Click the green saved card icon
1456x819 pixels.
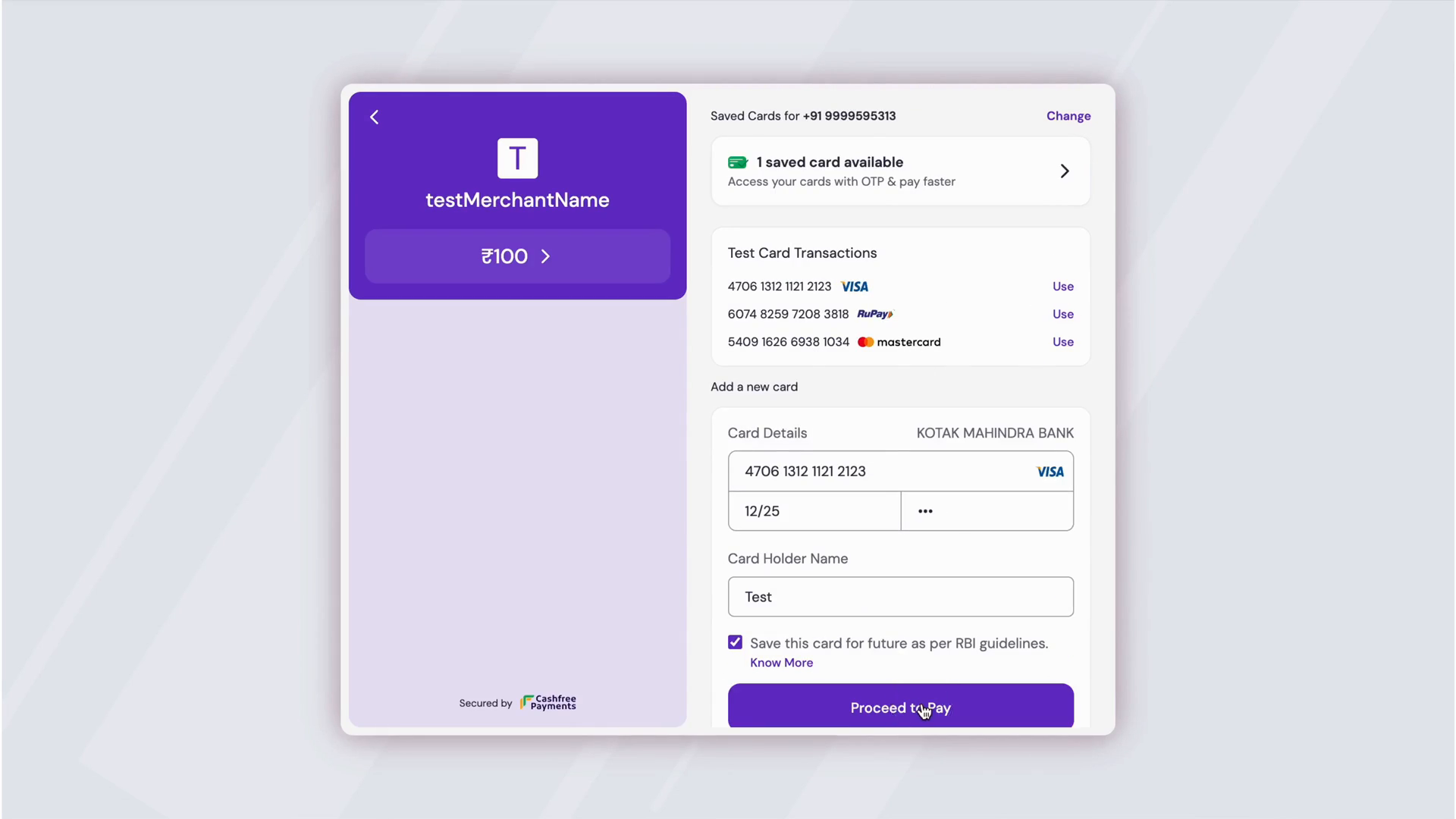tap(738, 162)
